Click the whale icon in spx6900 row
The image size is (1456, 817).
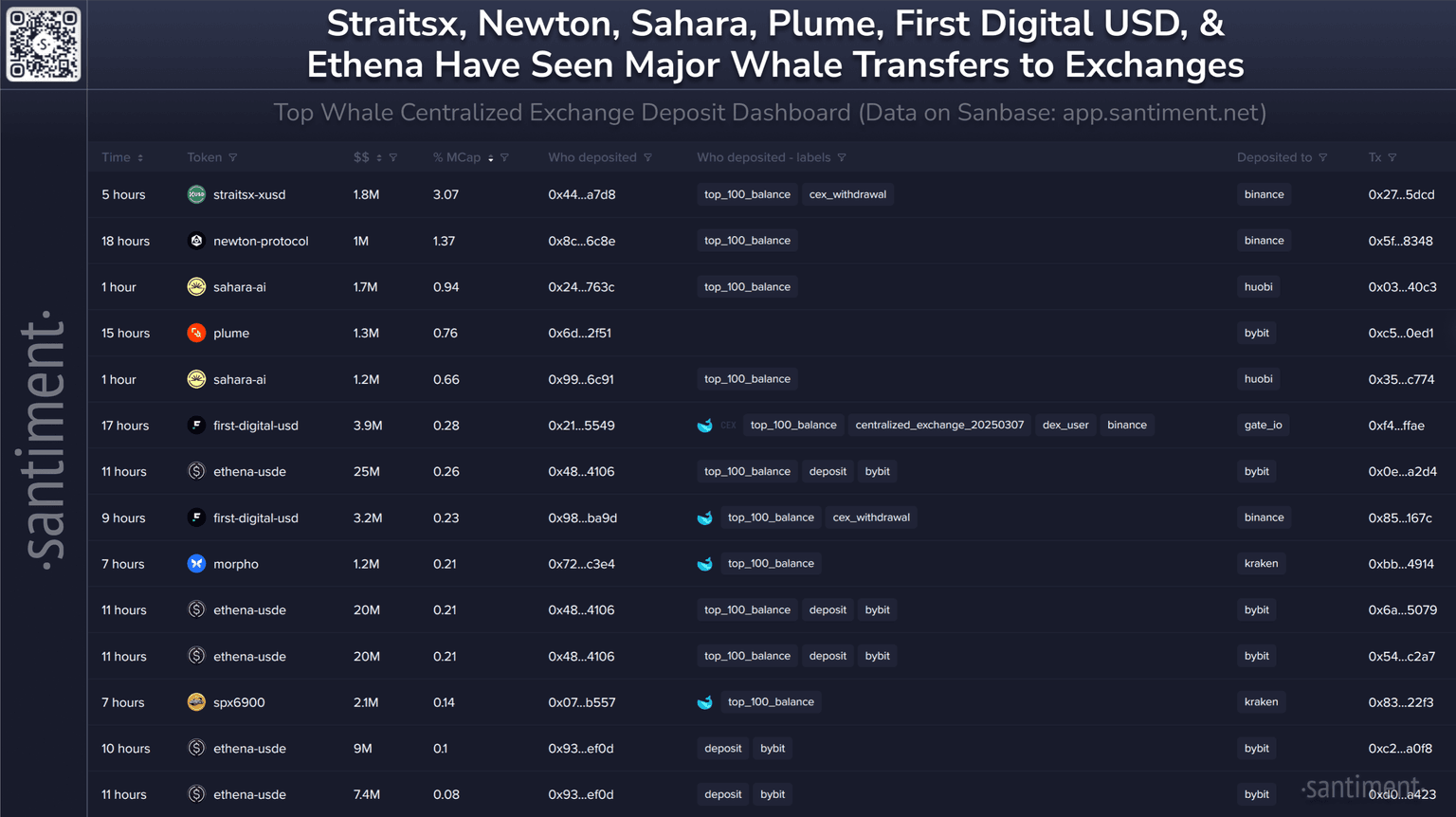click(705, 702)
